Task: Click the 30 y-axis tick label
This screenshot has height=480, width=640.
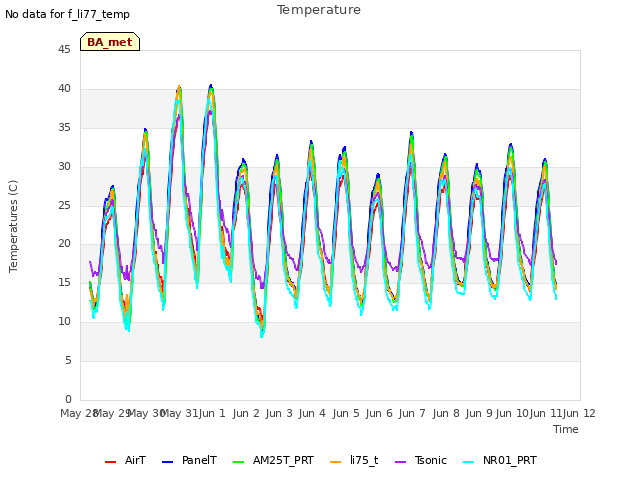Action: tap(64, 166)
